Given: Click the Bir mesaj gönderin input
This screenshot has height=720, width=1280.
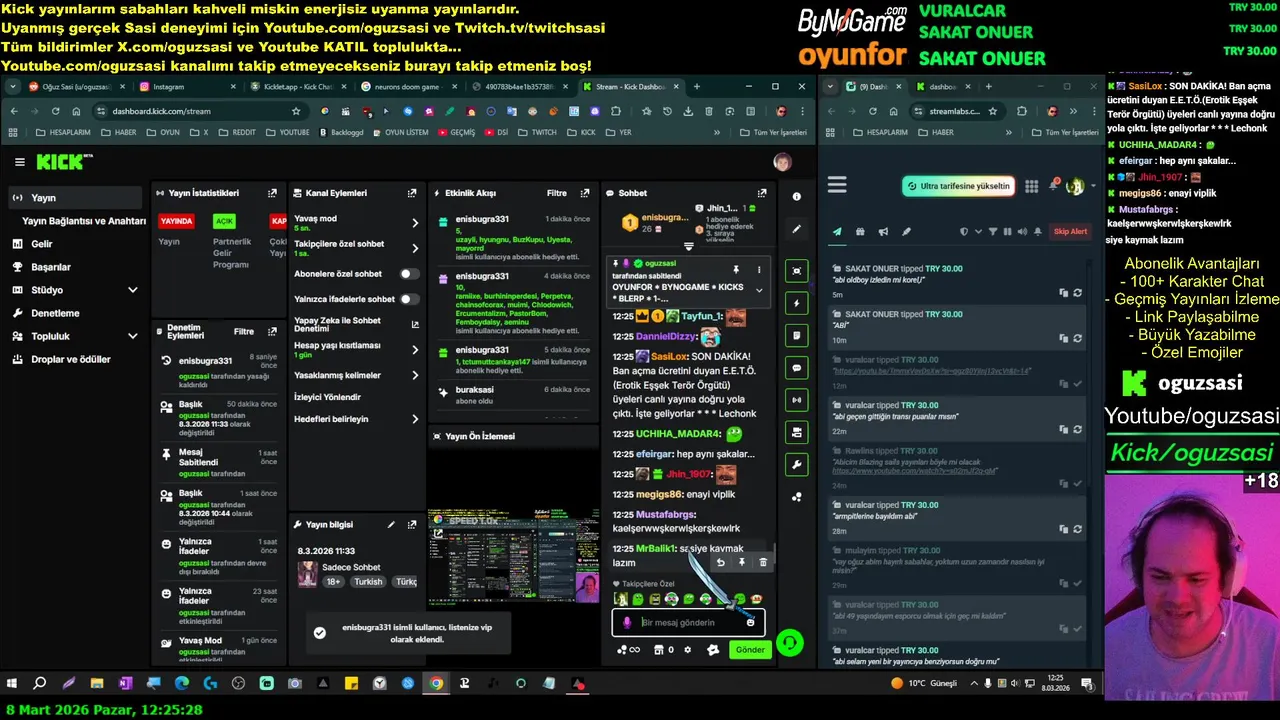Looking at the screenshot, I should click(690, 622).
